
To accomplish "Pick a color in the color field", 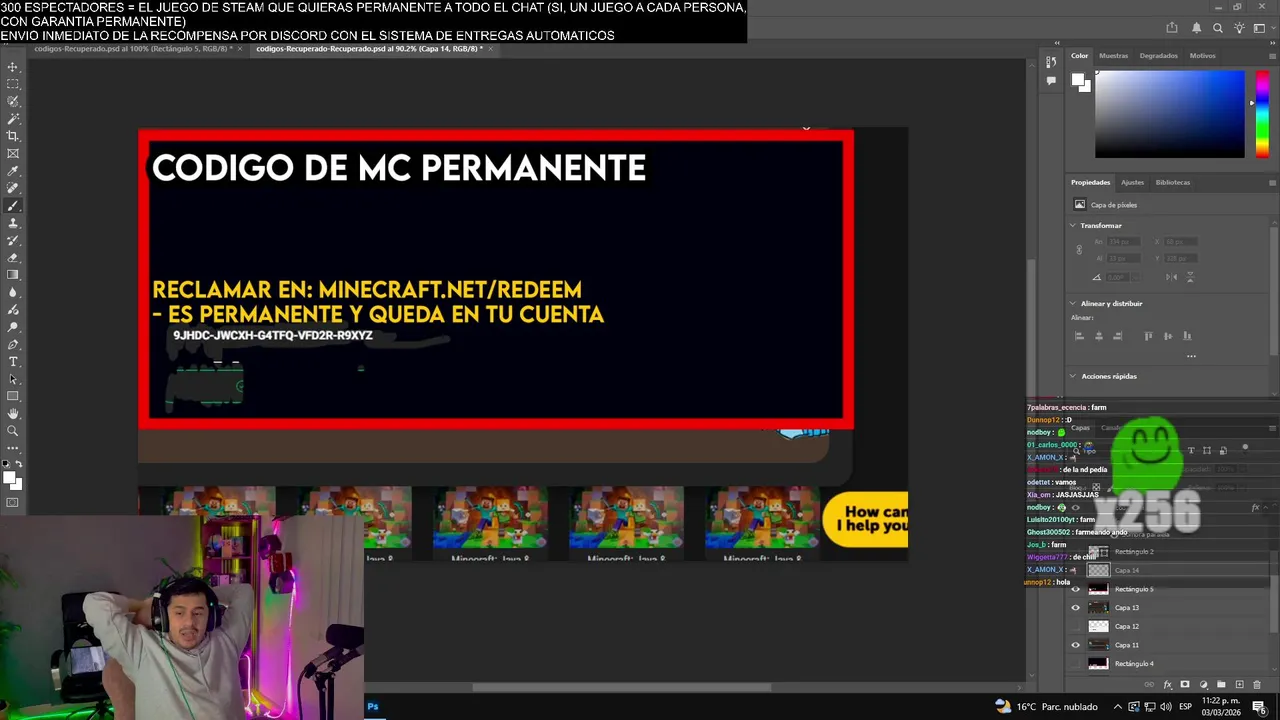I will pyautogui.click(x=1169, y=114).
